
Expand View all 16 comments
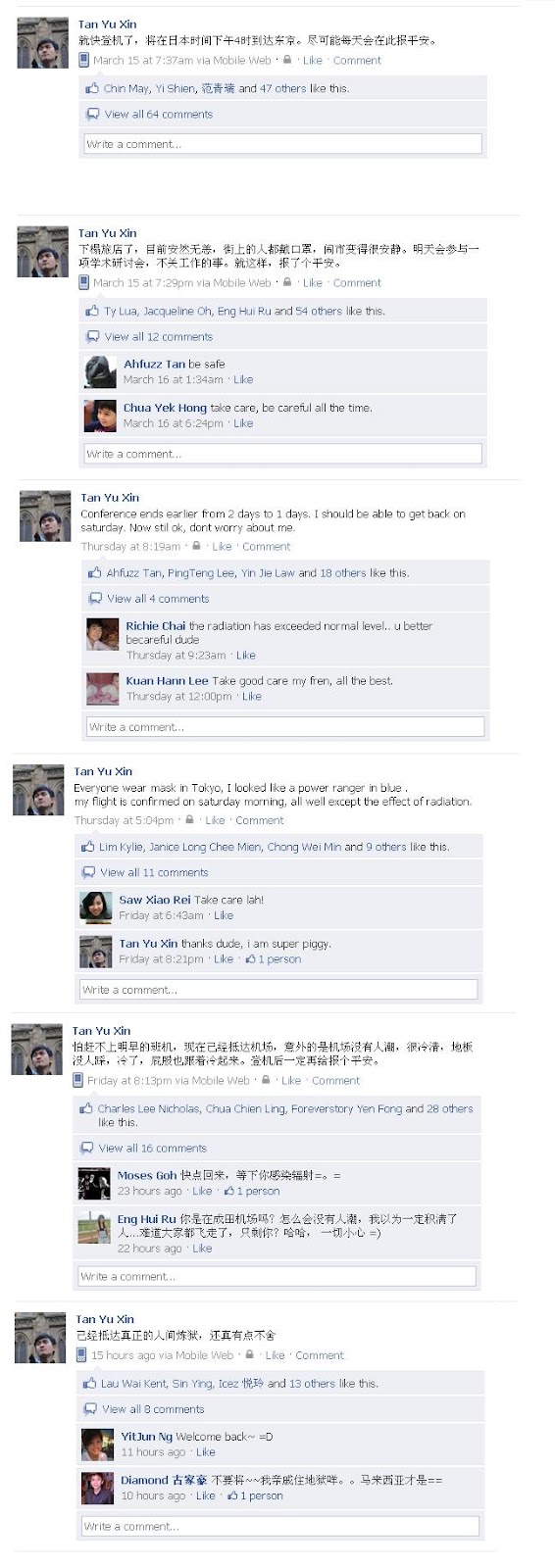(x=152, y=1148)
